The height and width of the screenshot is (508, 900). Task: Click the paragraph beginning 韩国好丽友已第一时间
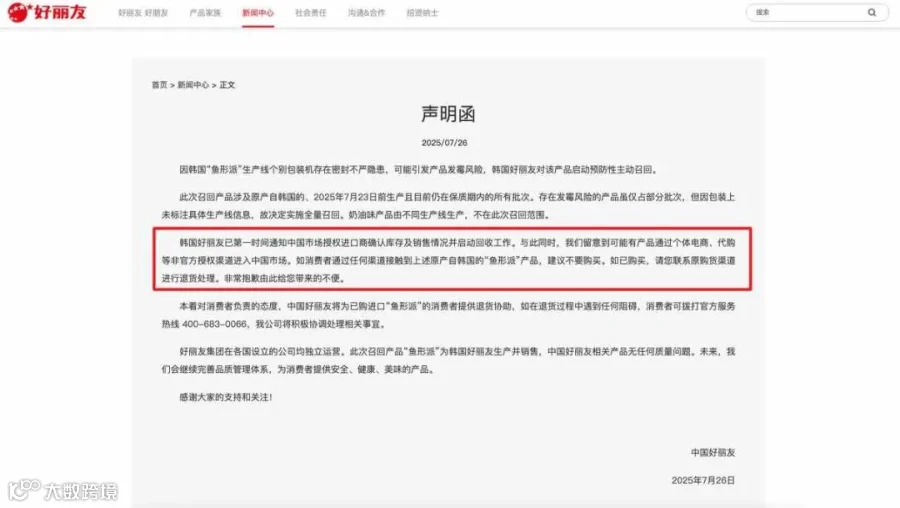click(x=448, y=261)
